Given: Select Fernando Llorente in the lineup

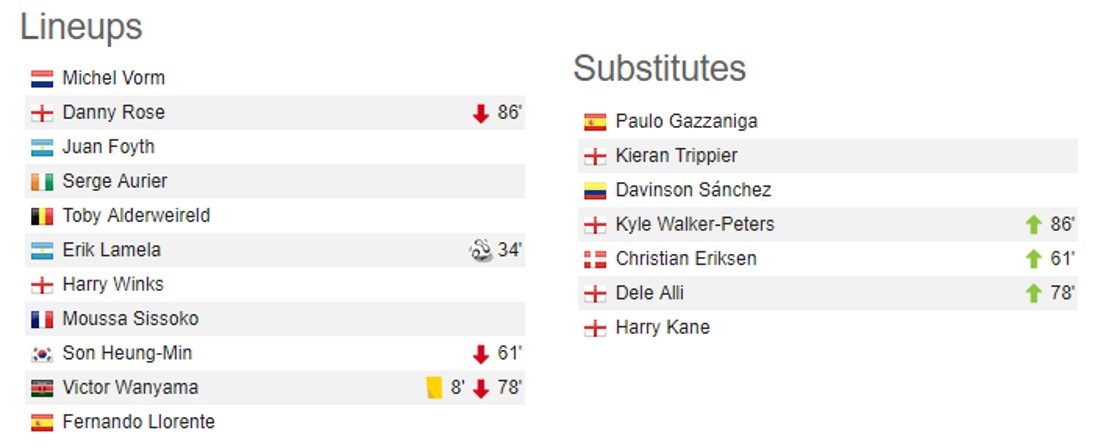Looking at the screenshot, I should click(139, 422).
